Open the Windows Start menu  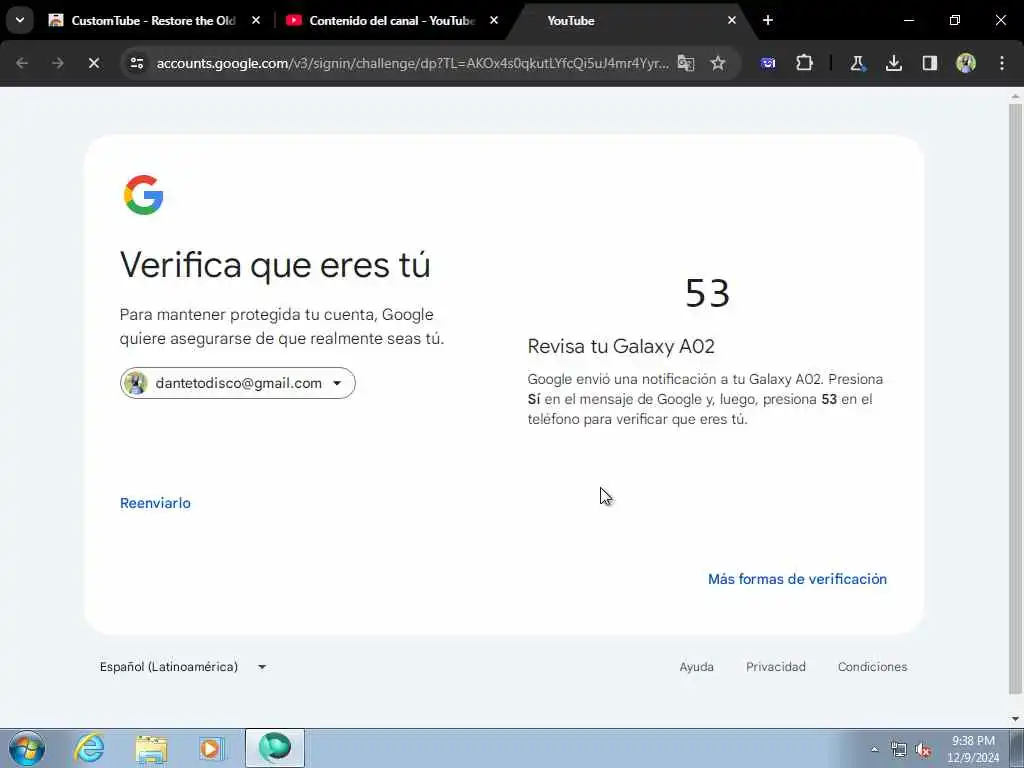27,748
